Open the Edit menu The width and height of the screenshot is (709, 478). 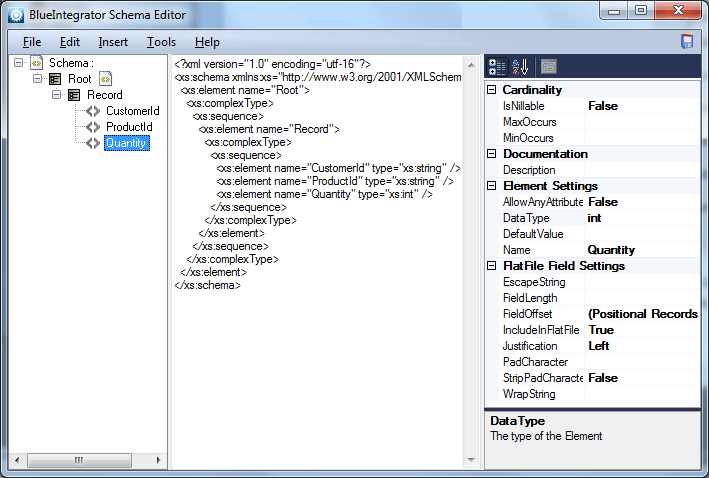pyautogui.click(x=70, y=42)
